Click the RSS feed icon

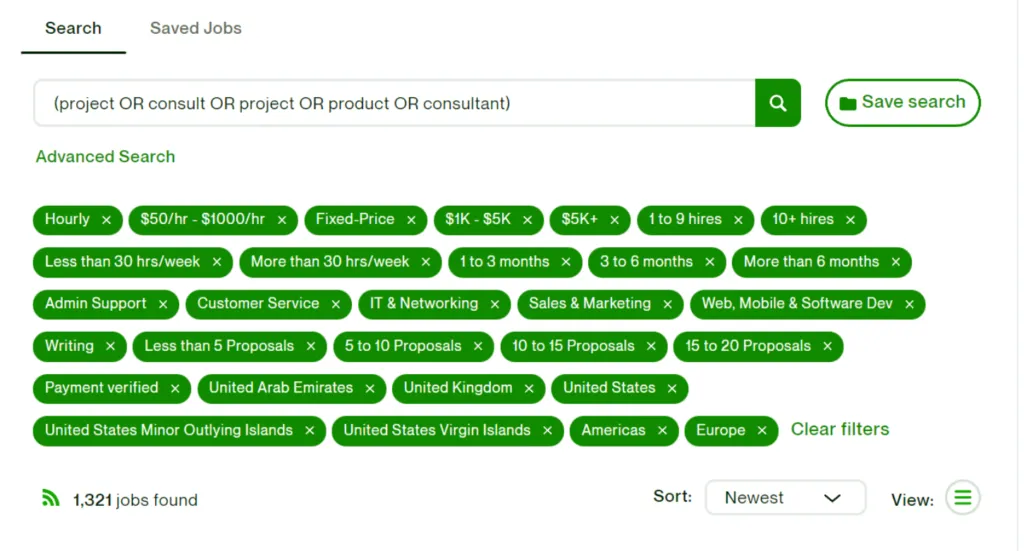click(x=50, y=498)
